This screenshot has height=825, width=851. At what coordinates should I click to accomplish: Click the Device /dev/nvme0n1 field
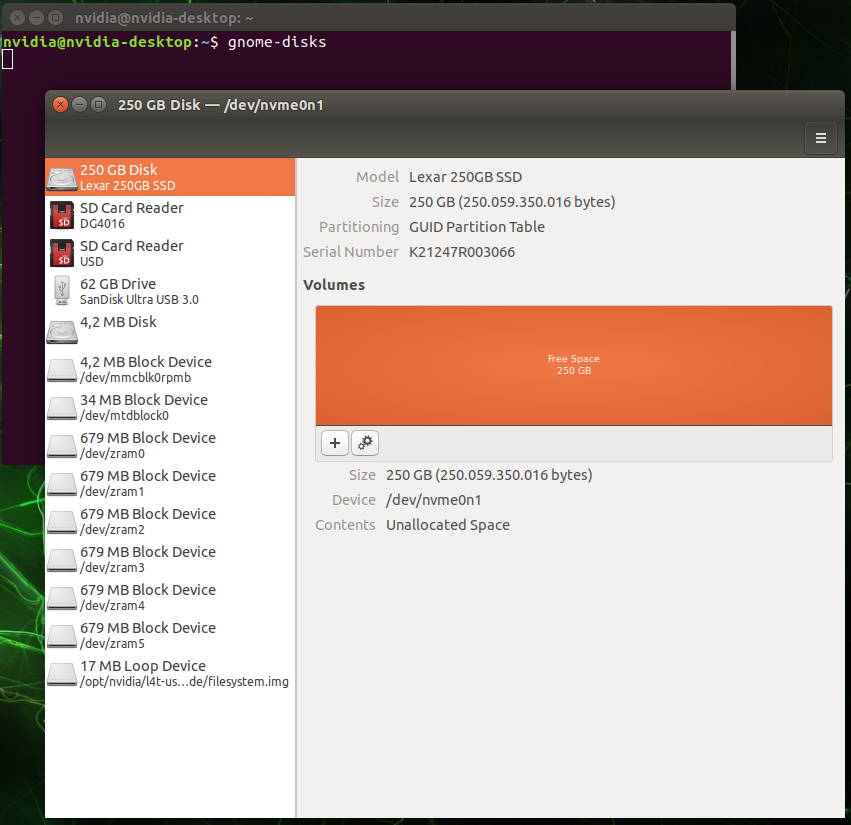pyautogui.click(x=440, y=499)
